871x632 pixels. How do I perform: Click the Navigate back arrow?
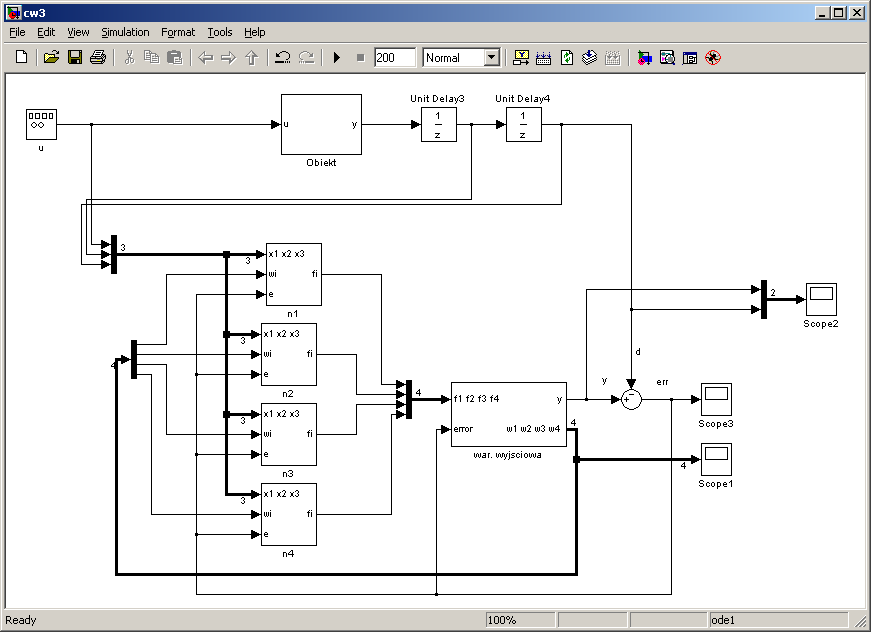point(206,58)
